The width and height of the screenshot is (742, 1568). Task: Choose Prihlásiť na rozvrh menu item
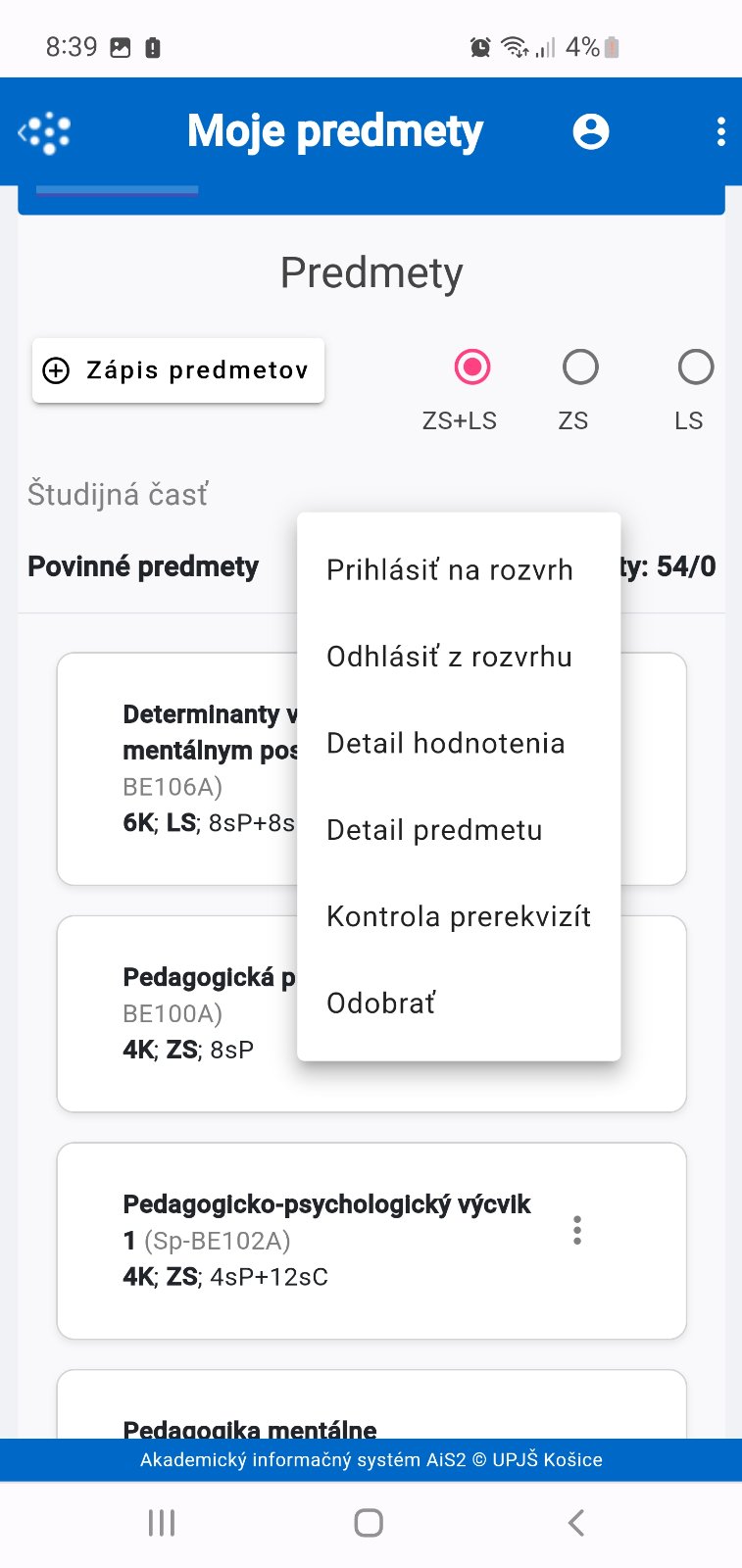tap(450, 570)
